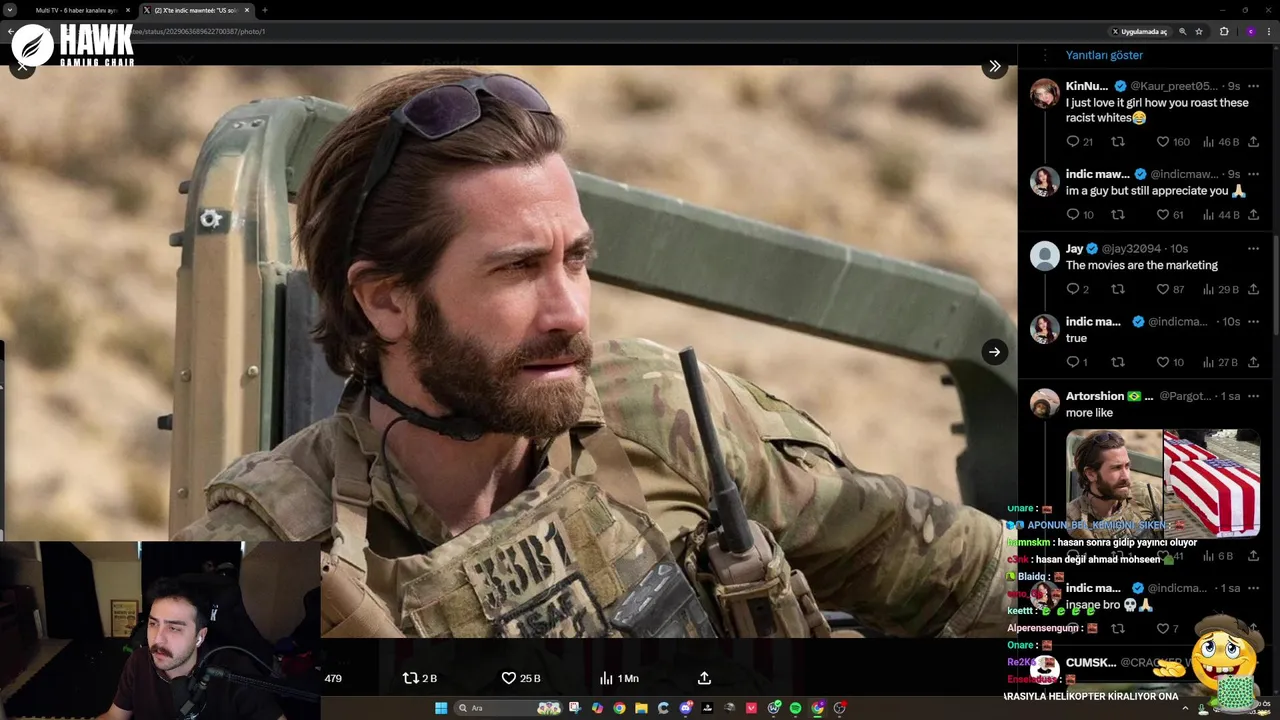Open the flag-draped coffin image in Artorshion's reply
1280x720 pixels.
pyautogui.click(x=1211, y=483)
